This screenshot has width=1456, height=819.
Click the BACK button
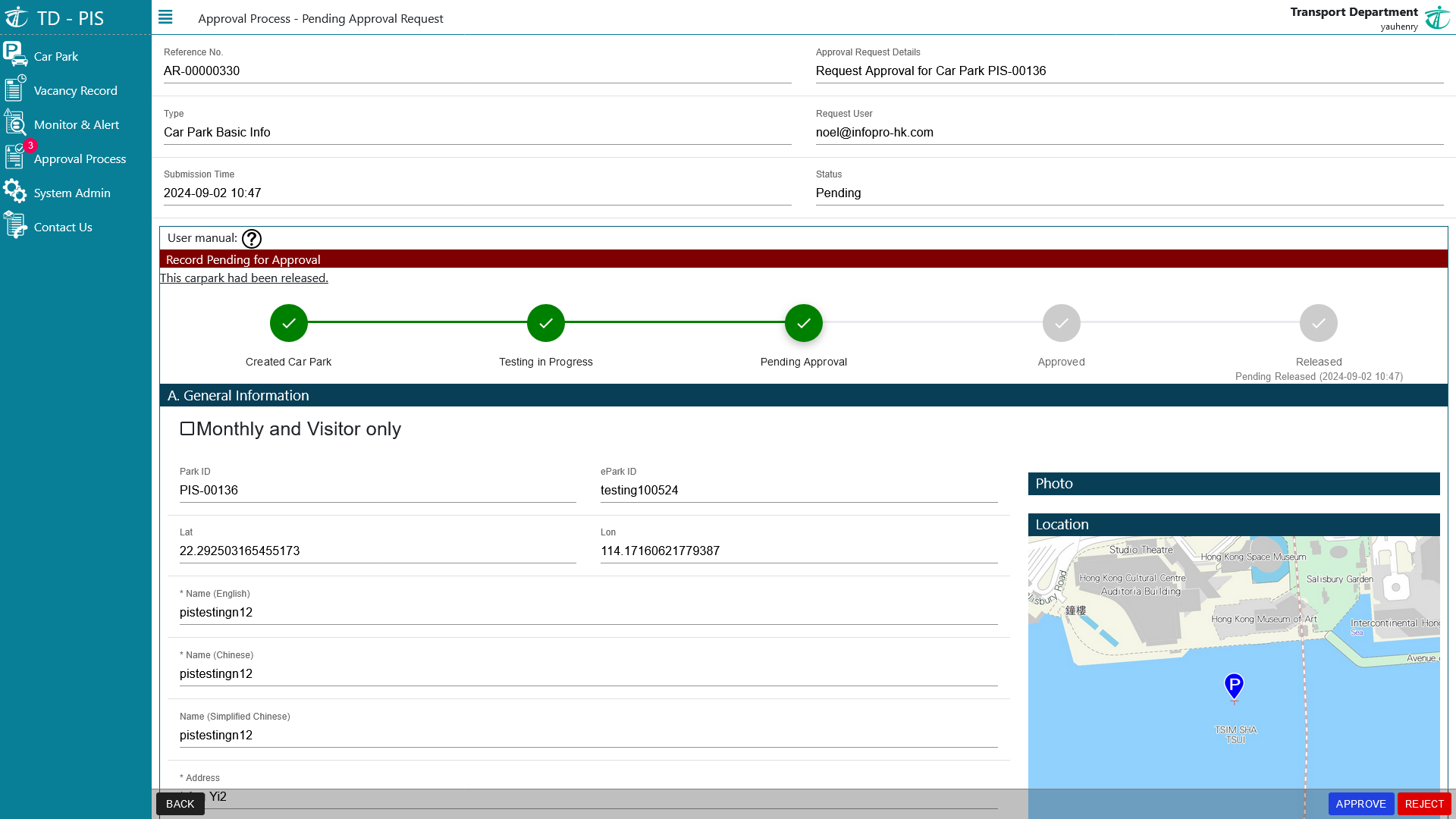coord(180,804)
